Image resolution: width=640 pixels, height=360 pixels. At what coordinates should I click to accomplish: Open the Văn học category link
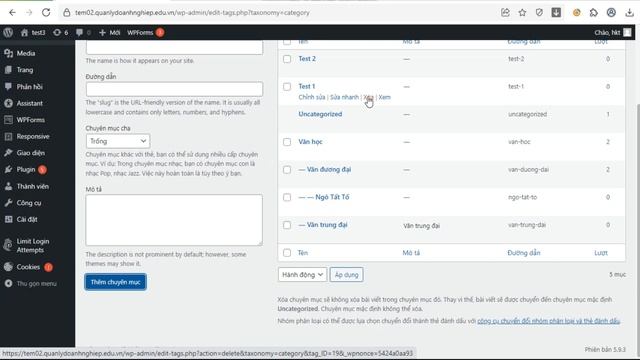[310, 142]
